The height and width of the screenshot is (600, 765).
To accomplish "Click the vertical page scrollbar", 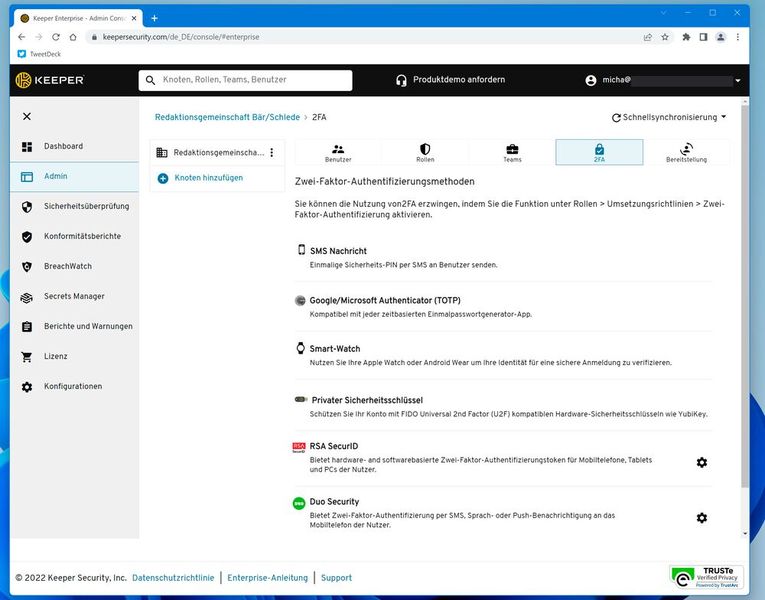I will pos(745,297).
